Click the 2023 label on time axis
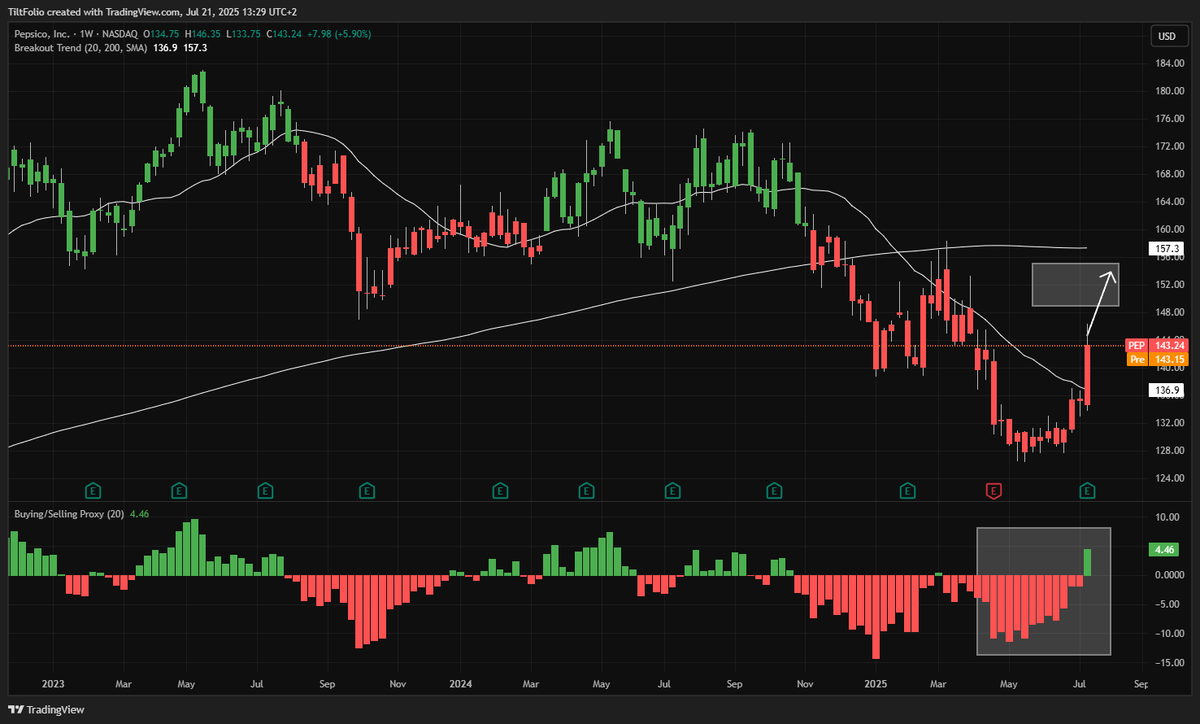The width and height of the screenshot is (1200, 724). point(54,686)
